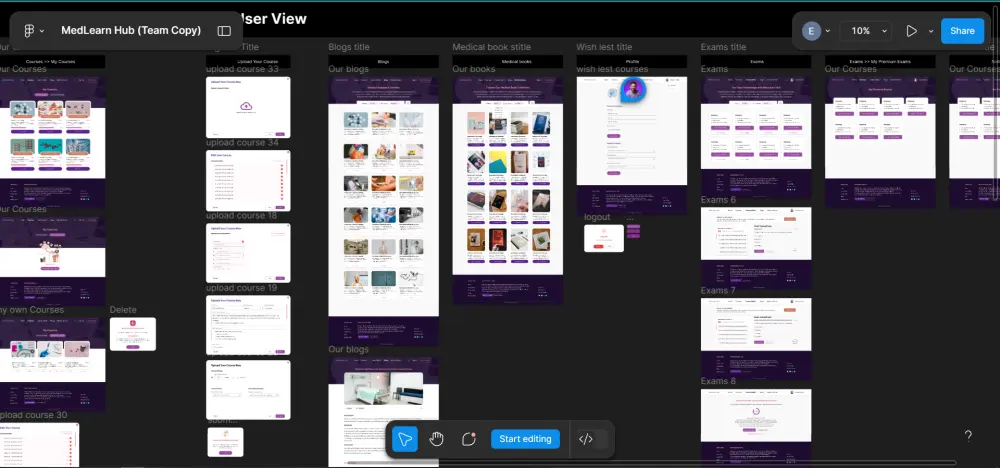Click the Blogs title label
Image resolution: width=1000 pixels, height=468 pixels.
click(x=349, y=47)
